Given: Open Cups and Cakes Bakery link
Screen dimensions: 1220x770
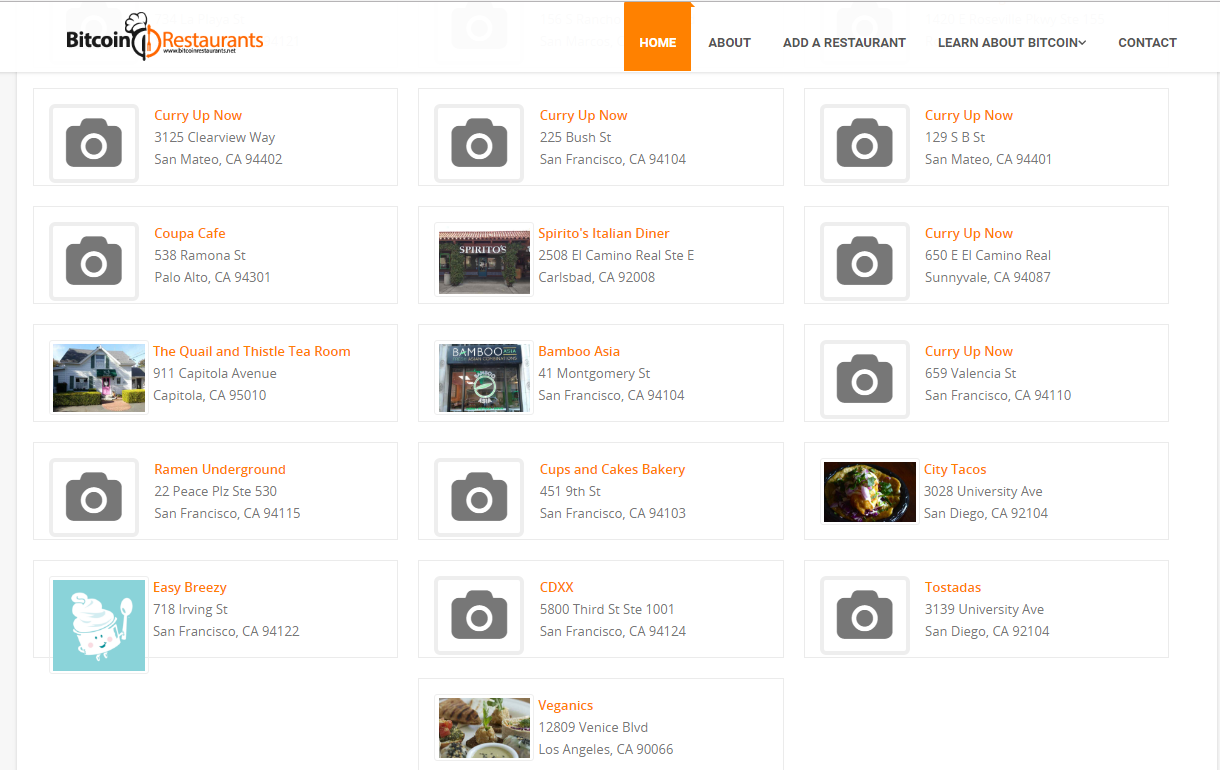Looking at the screenshot, I should (613, 469).
